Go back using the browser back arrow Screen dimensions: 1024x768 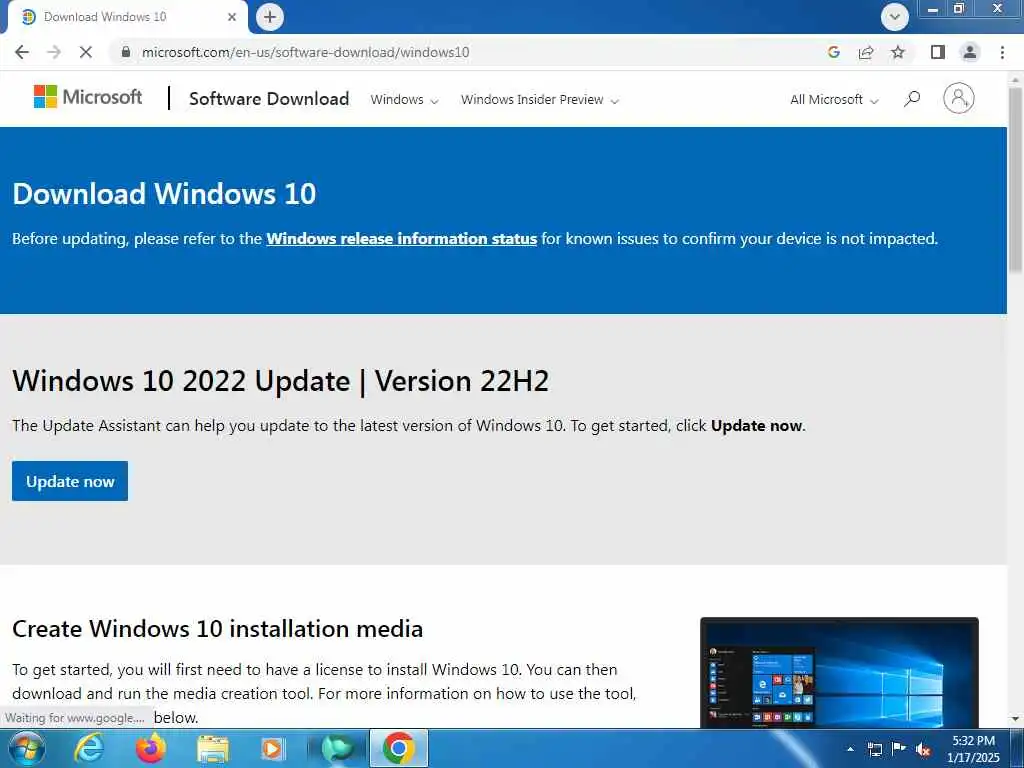22,52
